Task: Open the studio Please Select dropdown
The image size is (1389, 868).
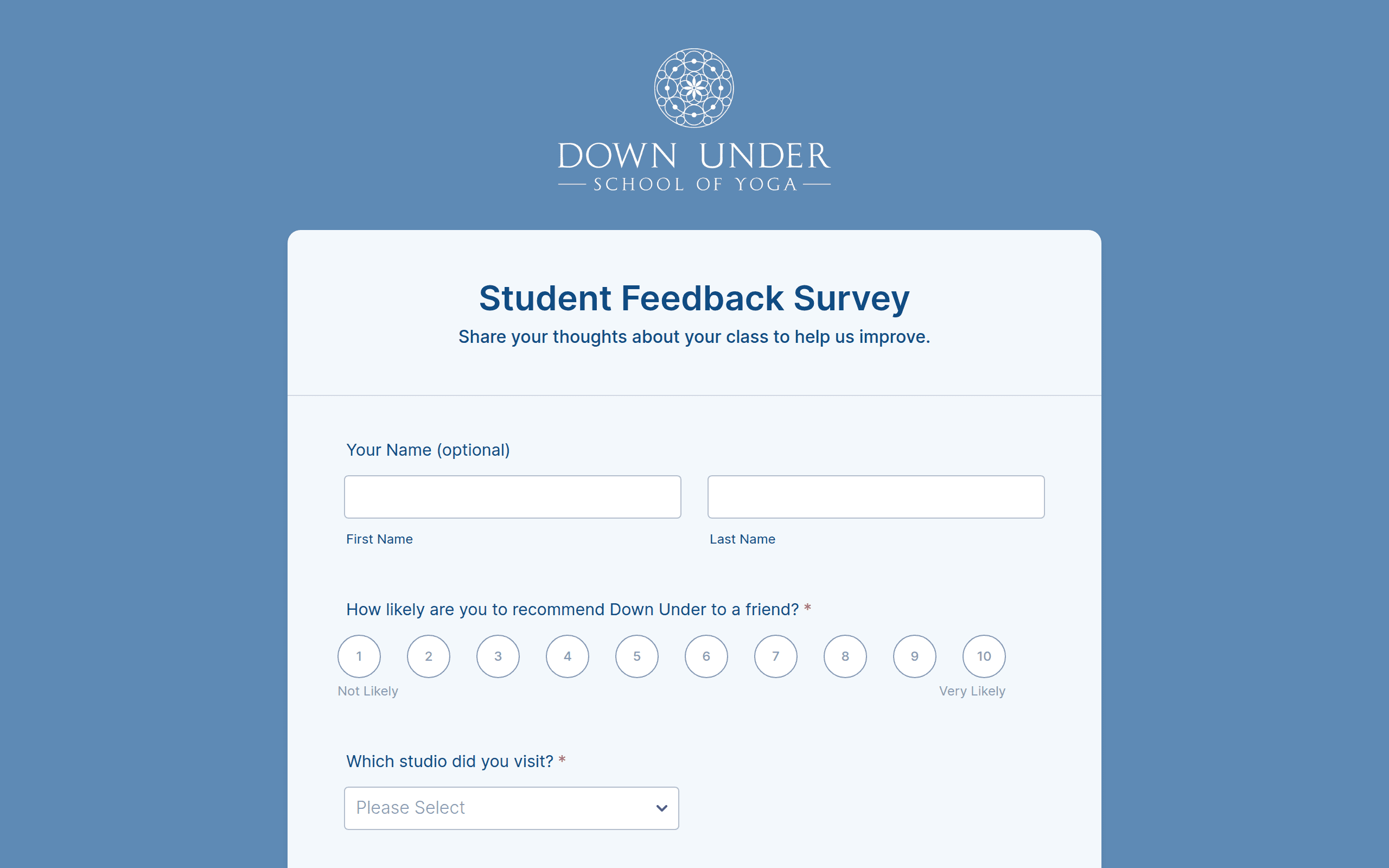Action: click(x=512, y=808)
